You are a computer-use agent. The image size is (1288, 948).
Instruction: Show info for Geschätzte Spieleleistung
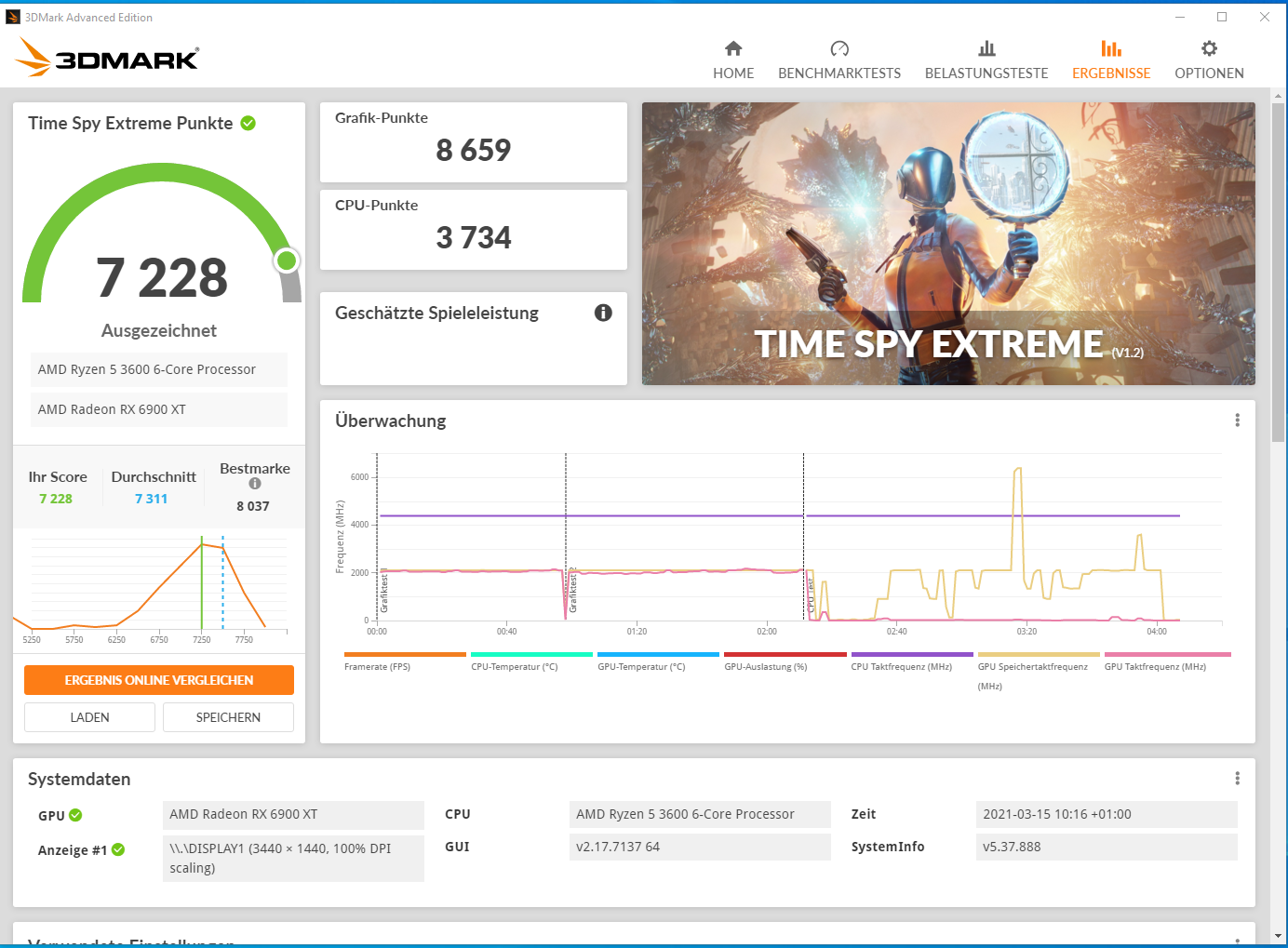[x=603, y=313]
